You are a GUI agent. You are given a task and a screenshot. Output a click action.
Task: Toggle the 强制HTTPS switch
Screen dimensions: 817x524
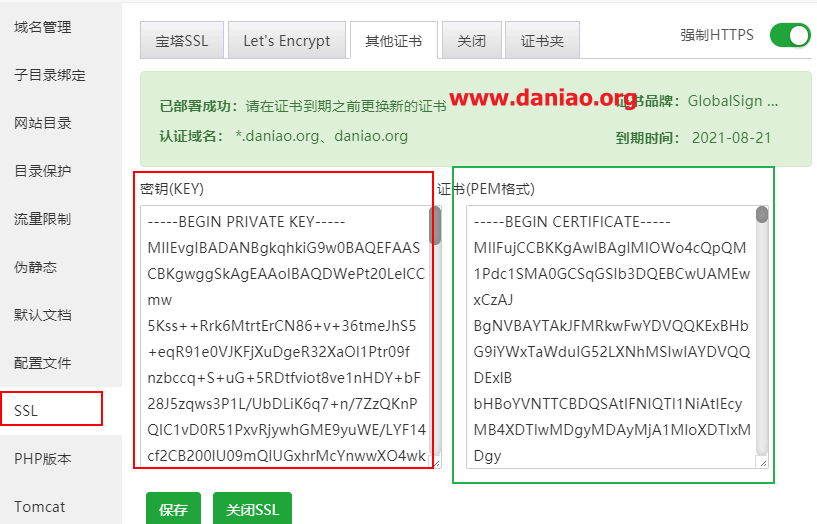[x=790, y=35]
